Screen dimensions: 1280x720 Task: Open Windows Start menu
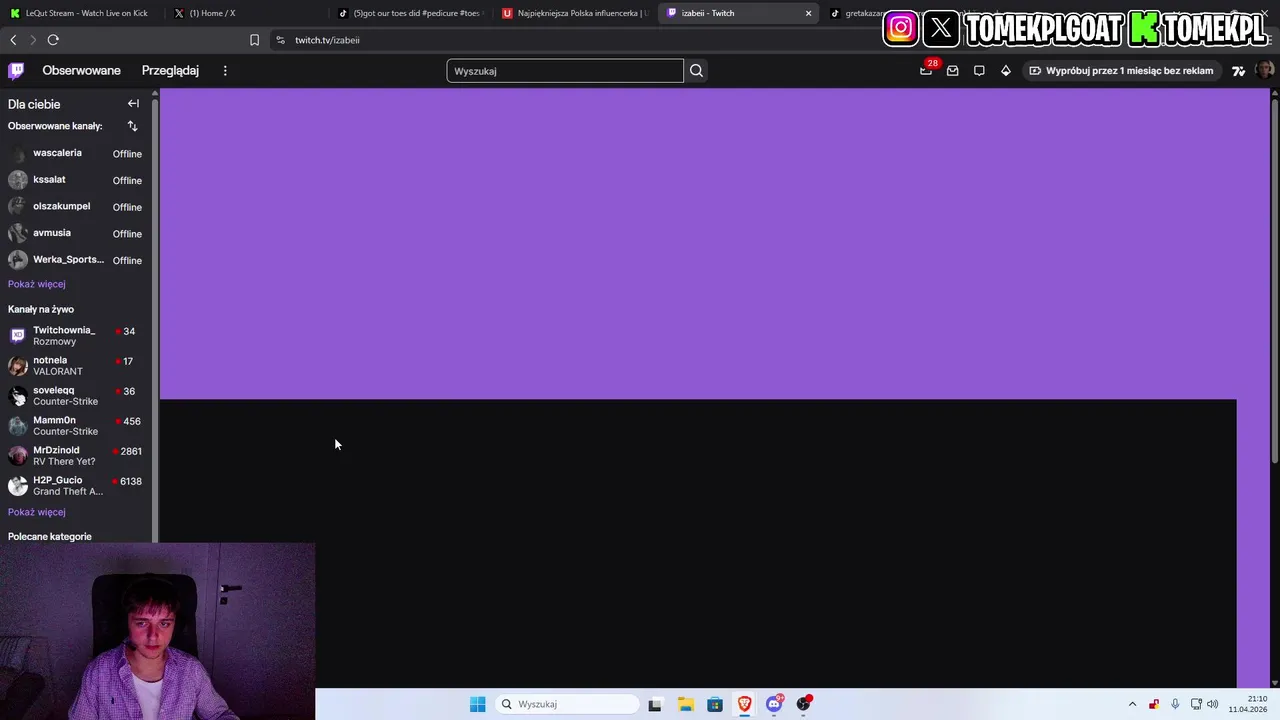[478, 704]
